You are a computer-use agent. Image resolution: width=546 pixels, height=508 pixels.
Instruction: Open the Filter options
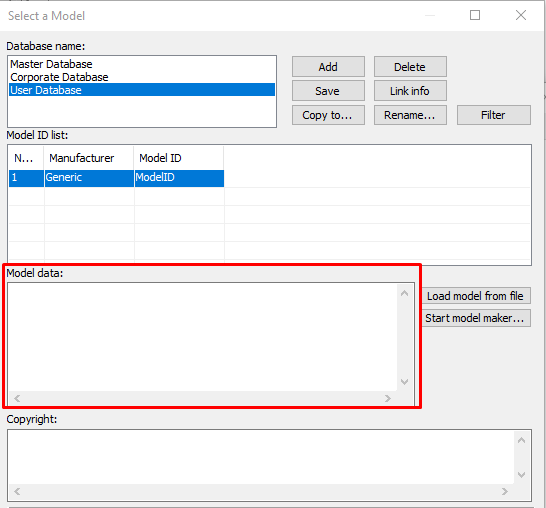(x=493, y=115)
